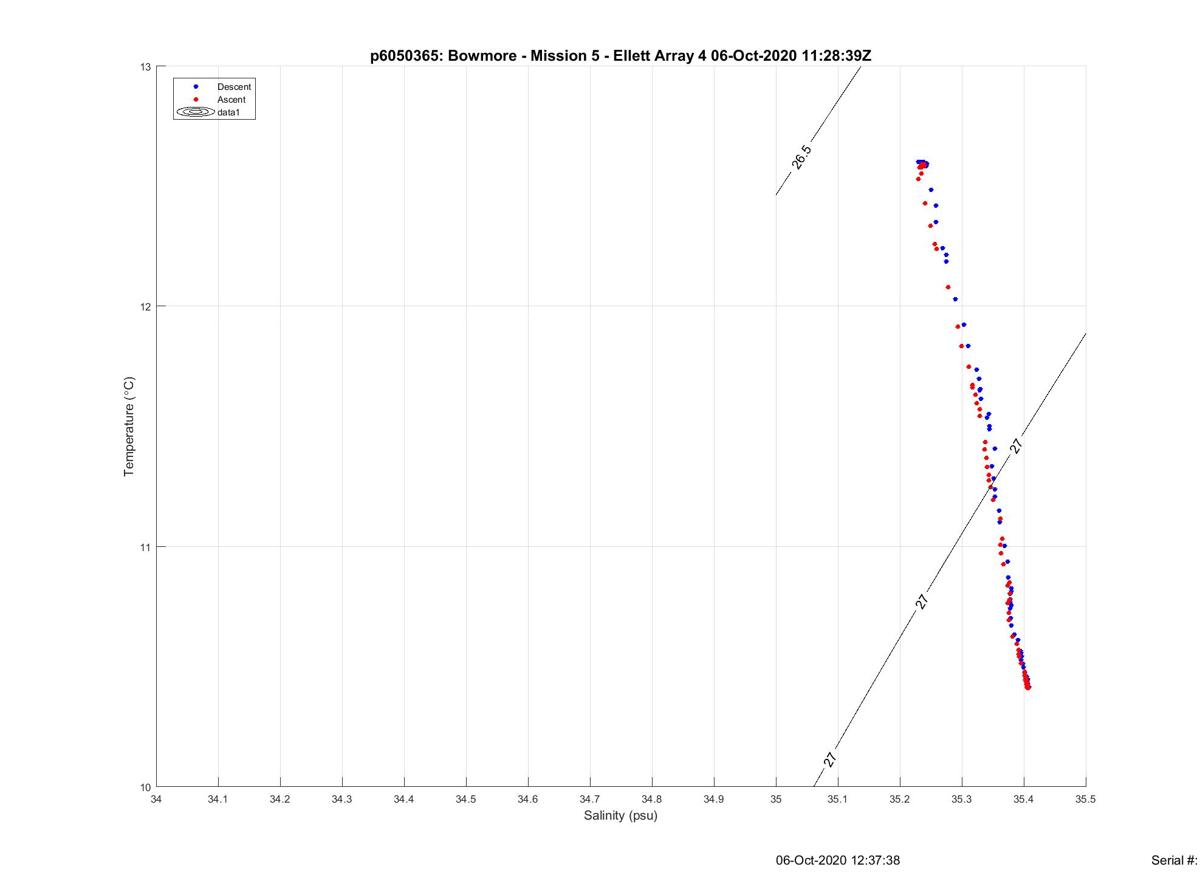Click the x-axis tick label '34'
This screenshot has width=1200, height=885.
coord(156,800)
